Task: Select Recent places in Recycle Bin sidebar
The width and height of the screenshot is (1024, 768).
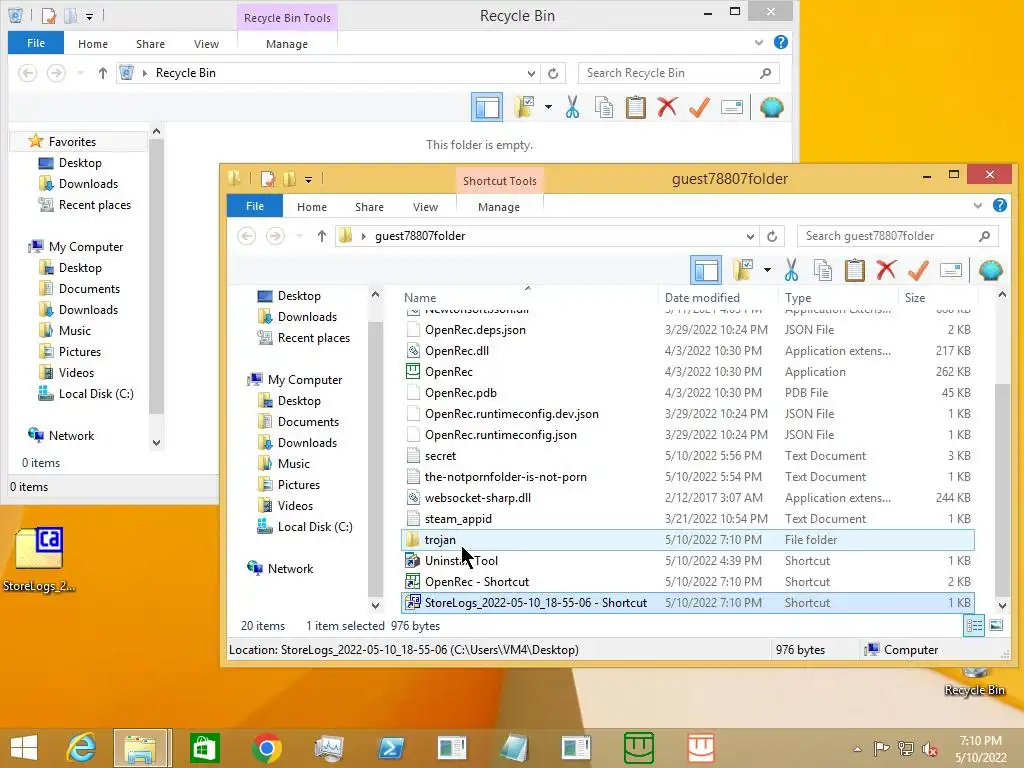Action: click(85, 205)
